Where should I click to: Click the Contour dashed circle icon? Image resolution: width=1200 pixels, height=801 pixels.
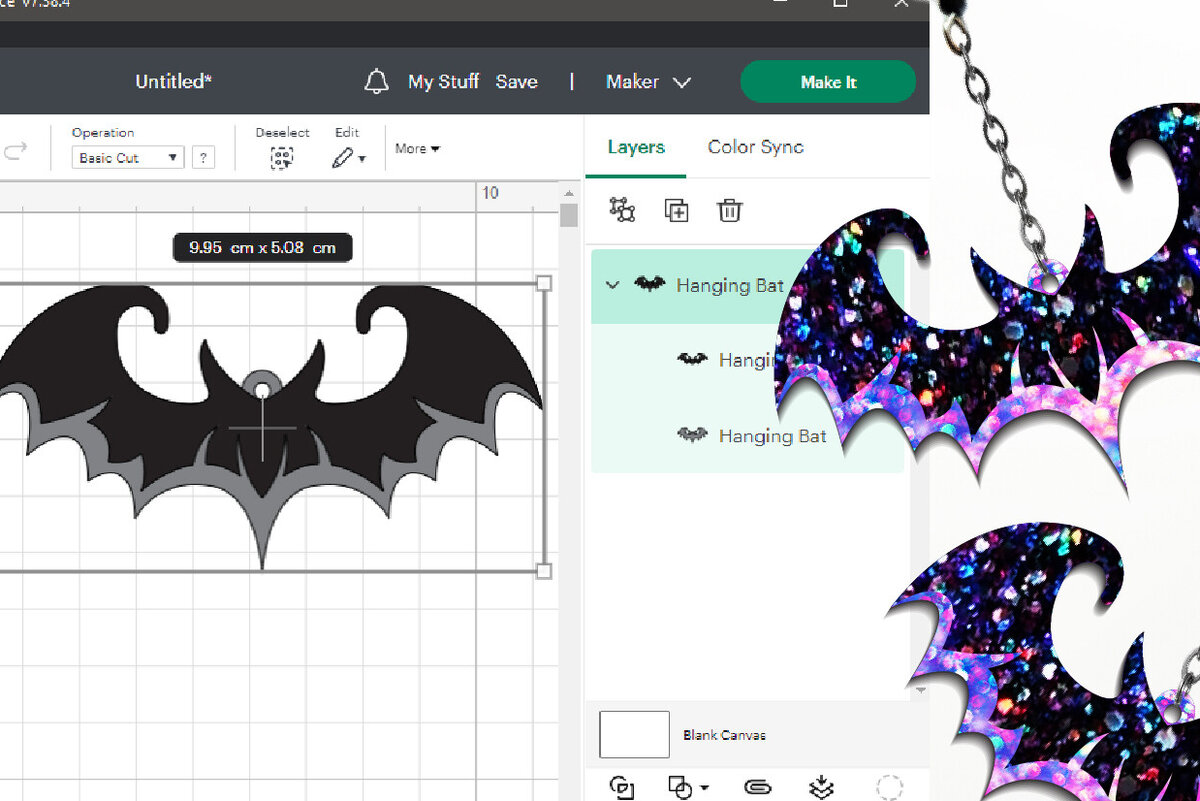coord(889,787)
